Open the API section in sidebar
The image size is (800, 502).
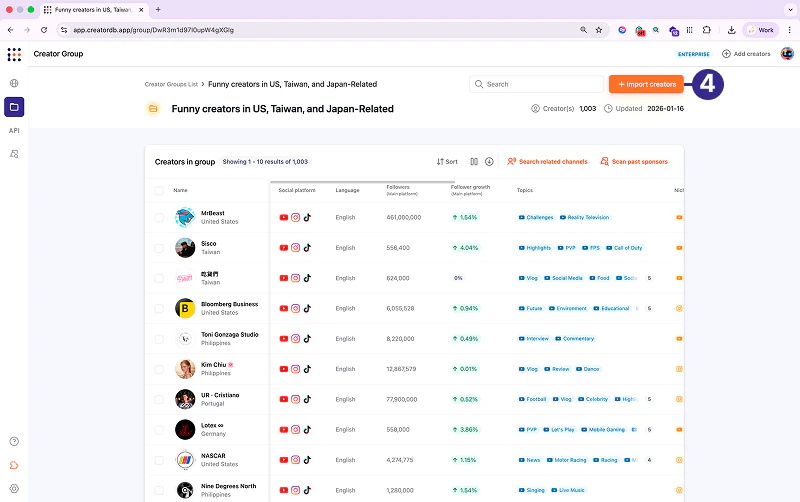(14, 131)
